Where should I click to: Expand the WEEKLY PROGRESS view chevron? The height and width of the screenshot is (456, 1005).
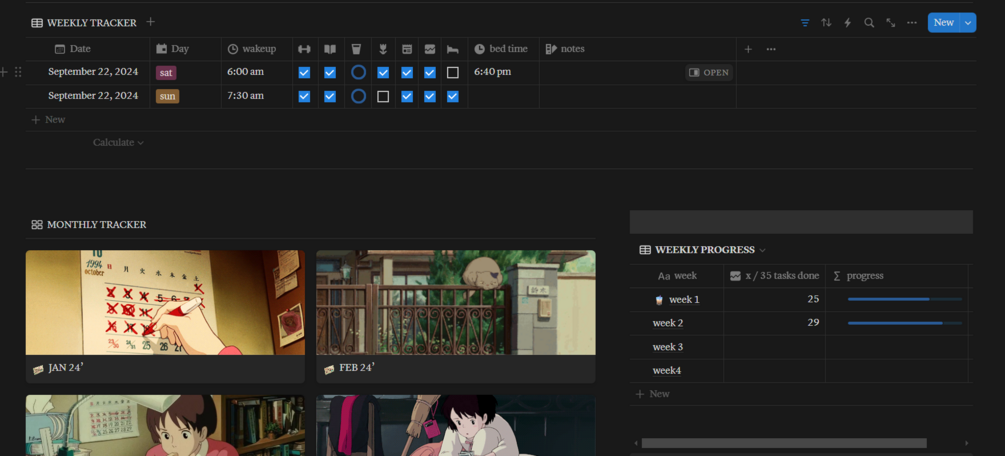pos(762,250)
